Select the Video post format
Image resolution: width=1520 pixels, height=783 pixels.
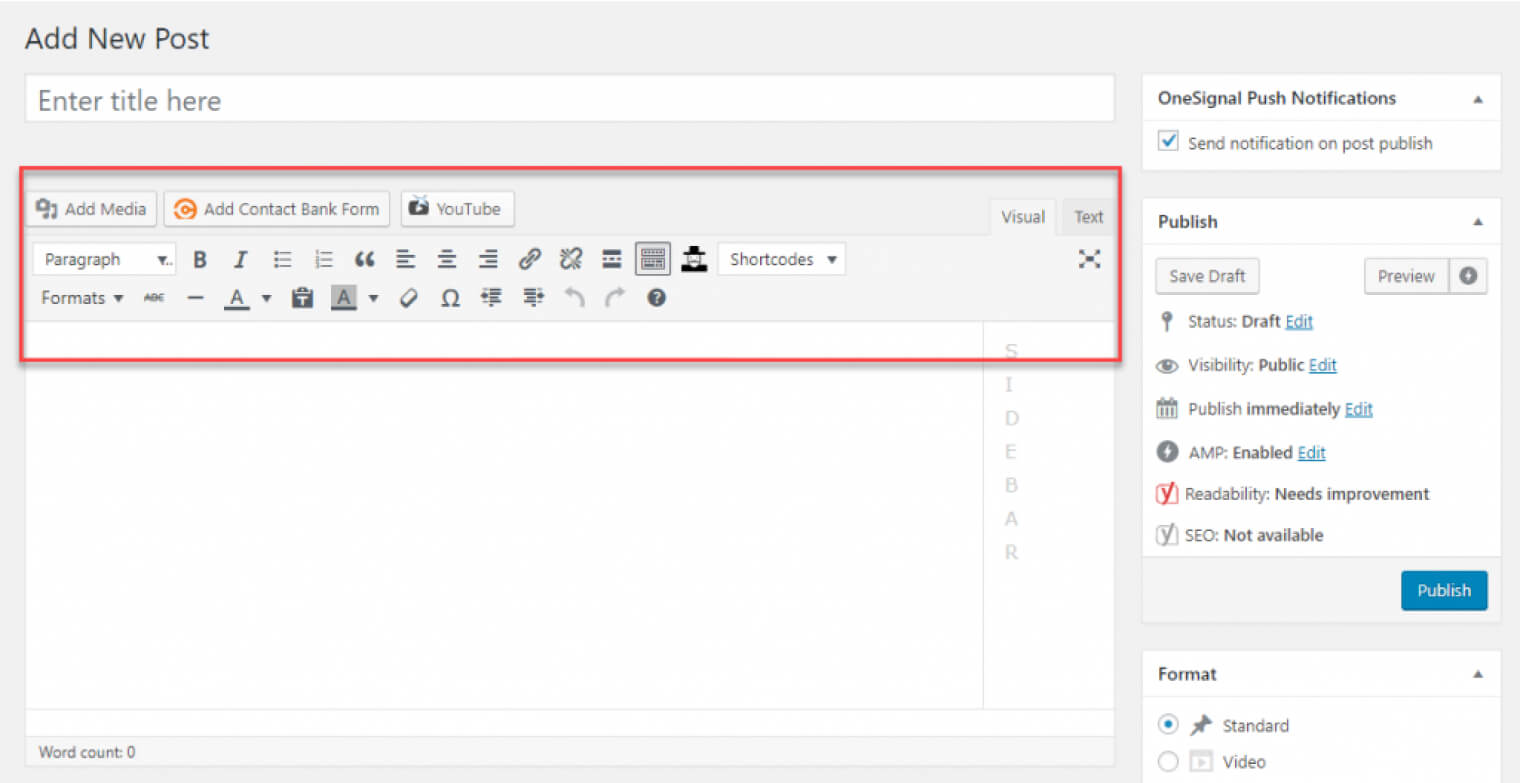click(1168, 762)
